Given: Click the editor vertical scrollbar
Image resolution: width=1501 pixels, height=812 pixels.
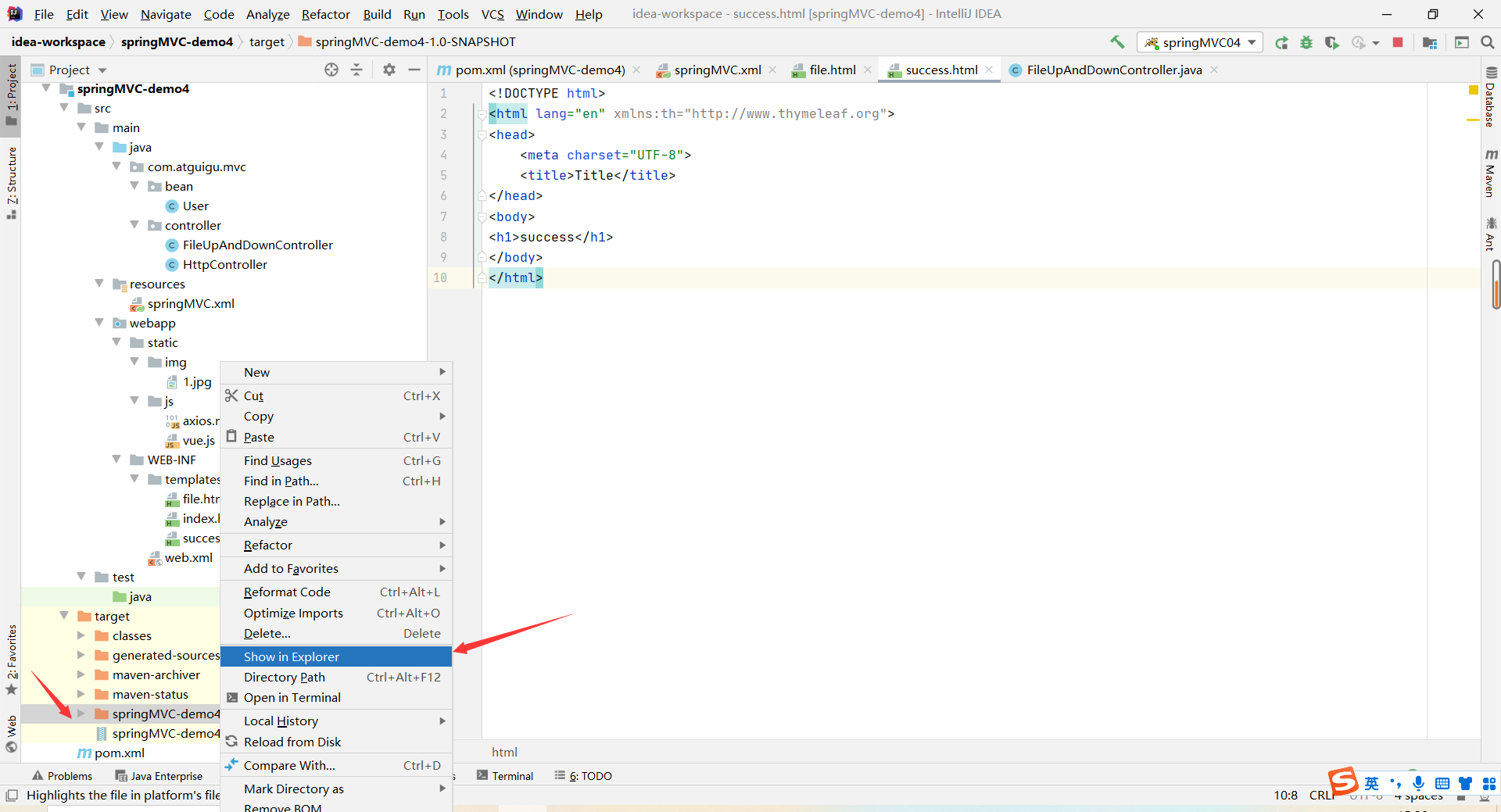Looking at the screenshot, I should 1495,284.
